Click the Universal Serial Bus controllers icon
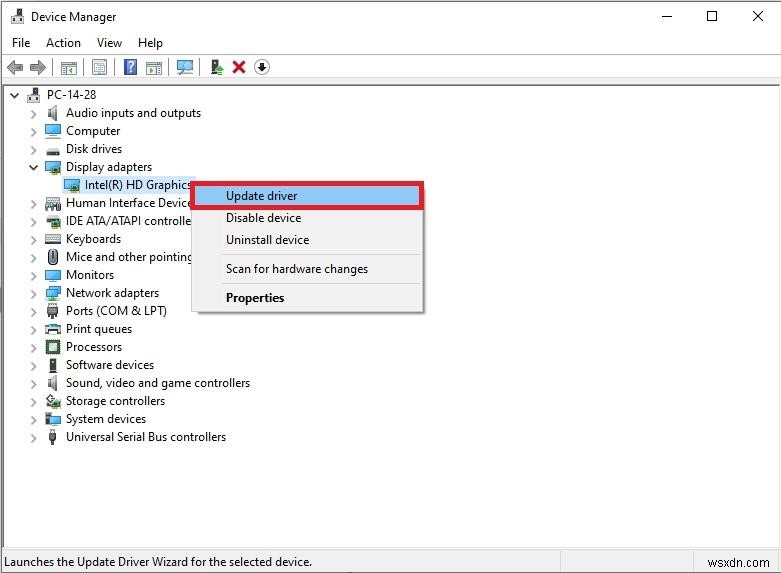 [x=52, y=437]
